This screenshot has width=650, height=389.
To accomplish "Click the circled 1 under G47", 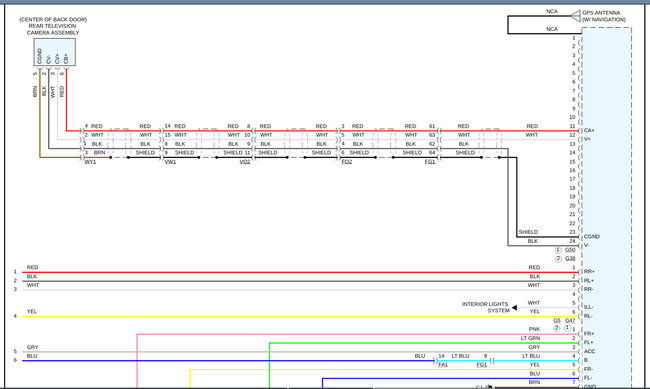I will [567, 328].
